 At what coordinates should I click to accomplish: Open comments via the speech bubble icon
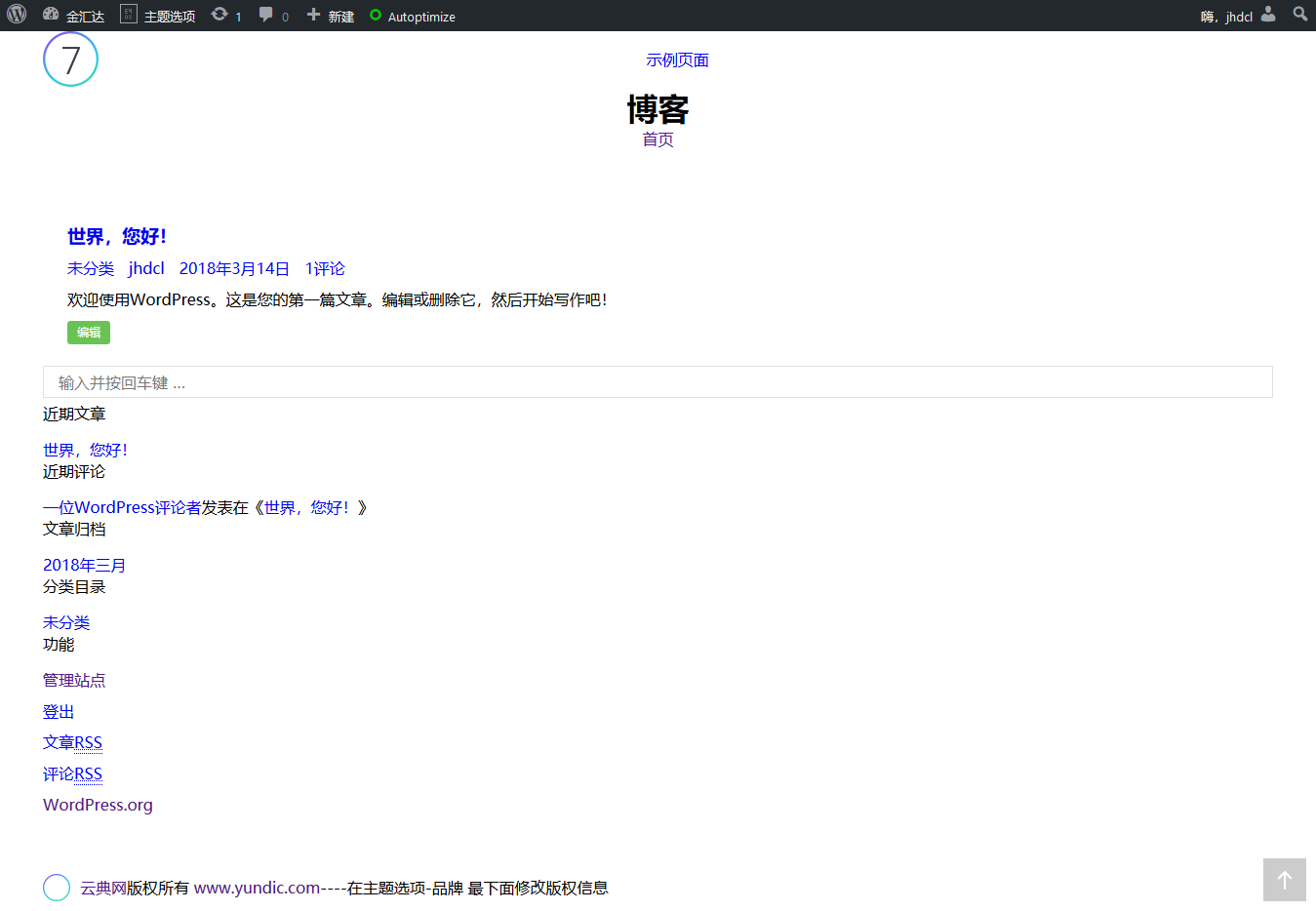click(266, 15)
